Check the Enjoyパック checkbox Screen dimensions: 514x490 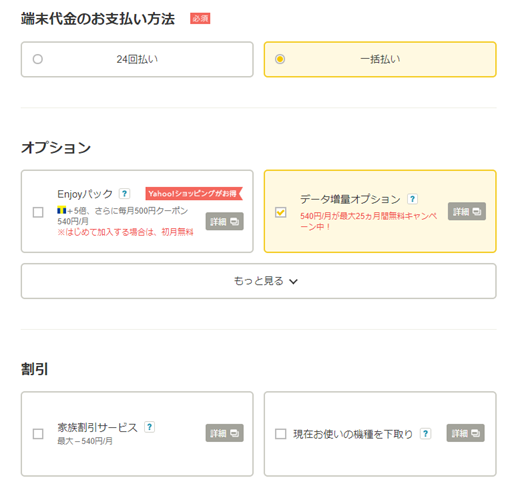[38, 212]
